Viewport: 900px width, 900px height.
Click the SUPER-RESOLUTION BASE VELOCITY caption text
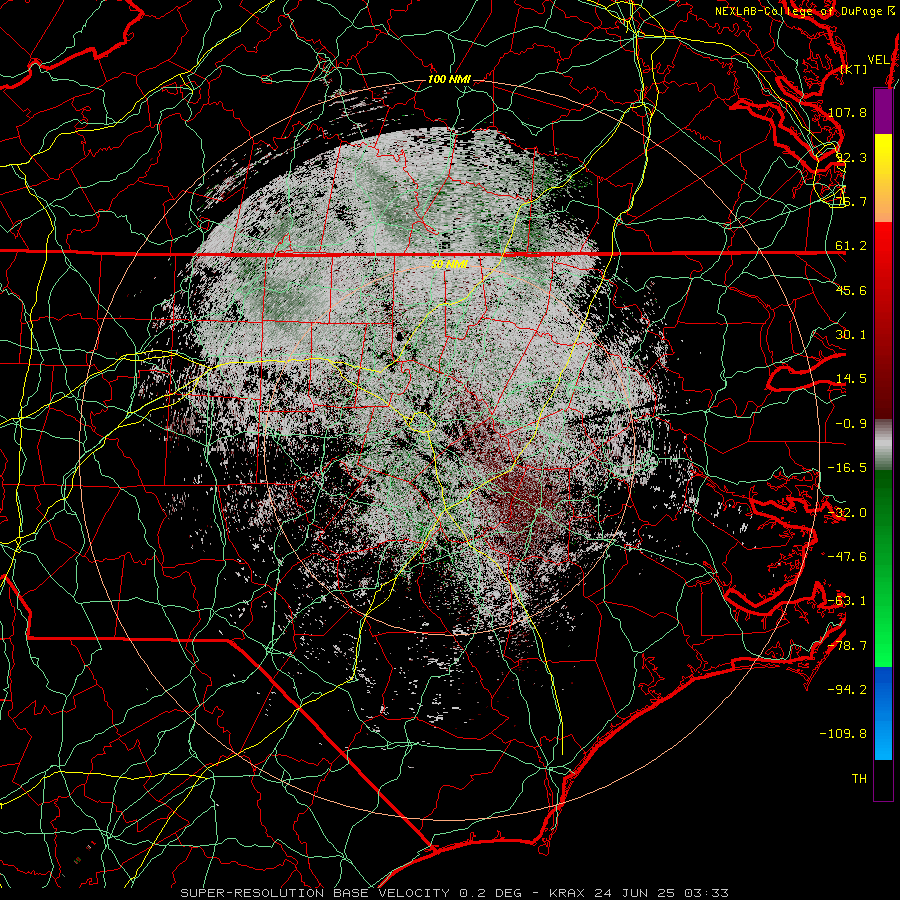(x=315, y=893)
